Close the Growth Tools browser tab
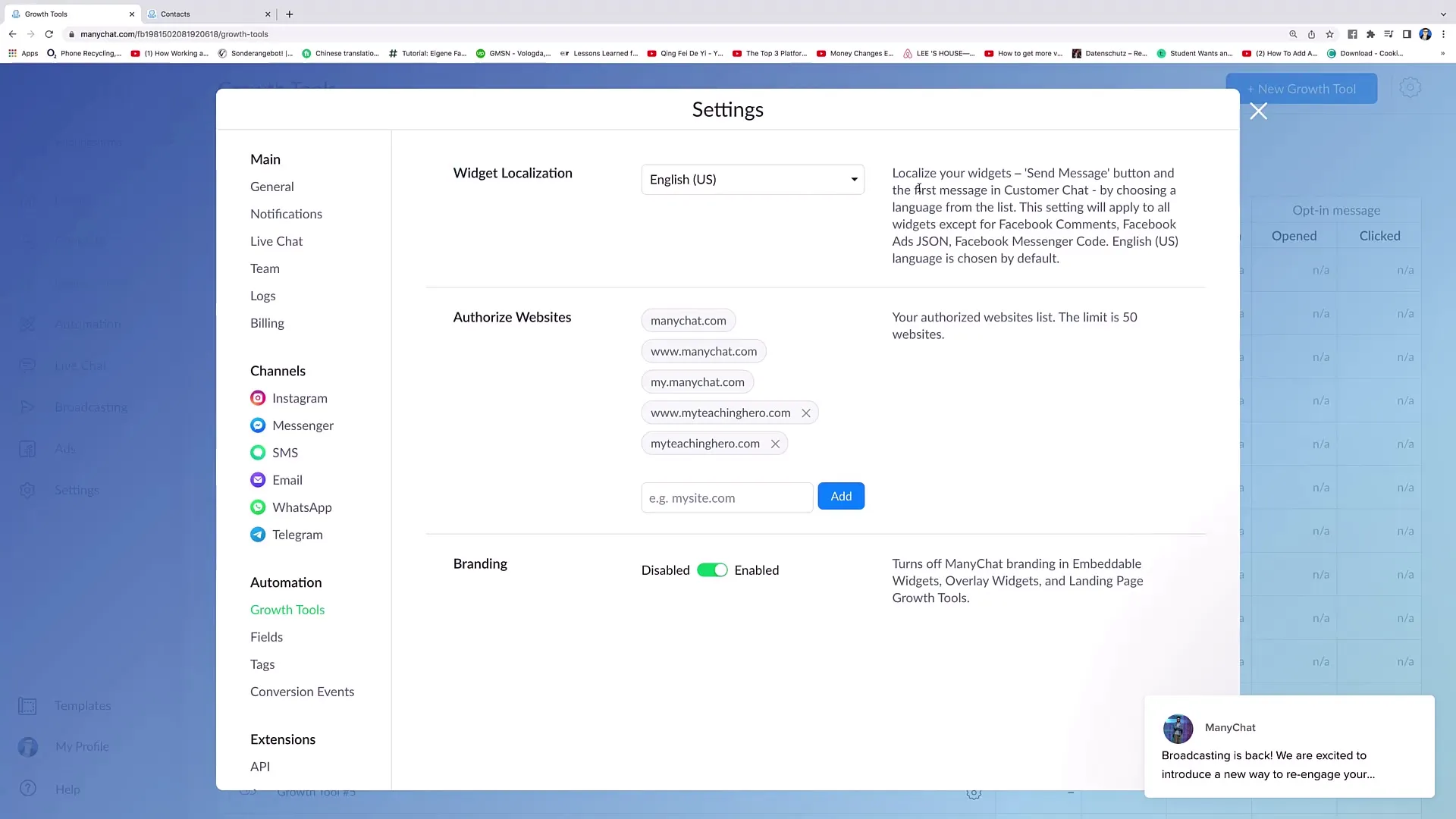Viewport: 1456px width, 819px height. (x=132, y=14)
